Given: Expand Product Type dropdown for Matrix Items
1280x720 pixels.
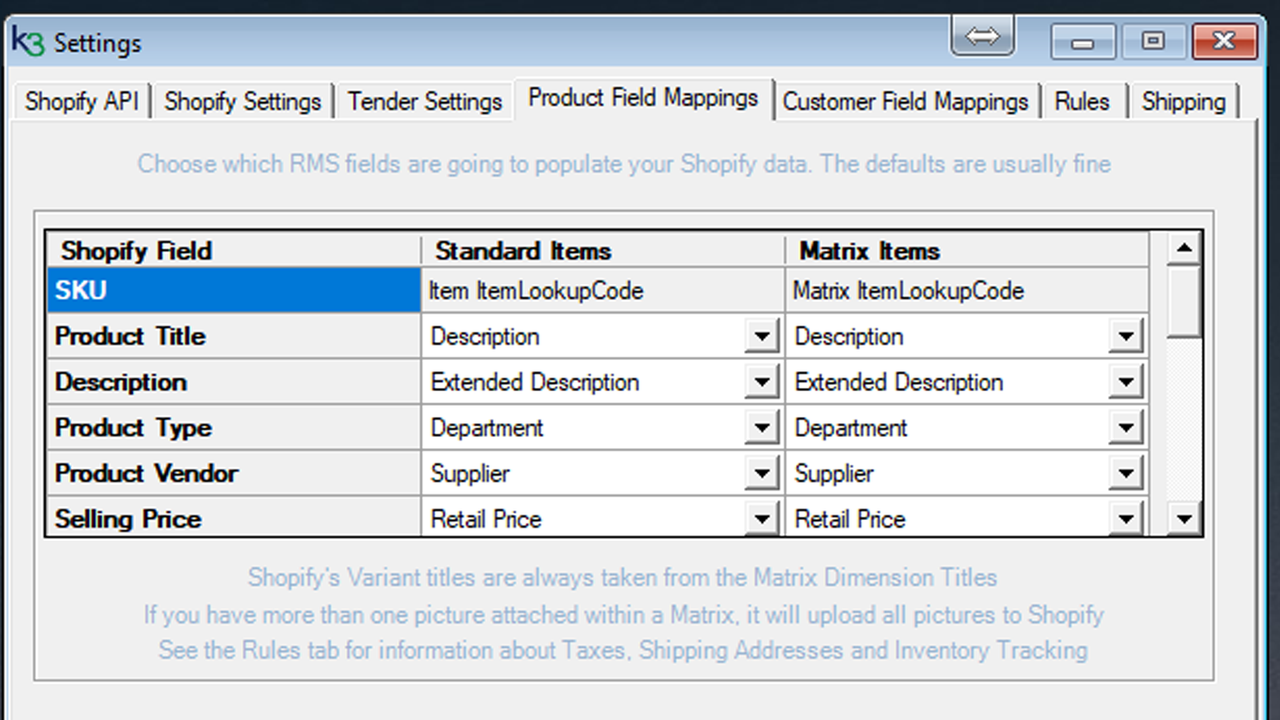Looking at the screenshot, I should [x=1126, y=428].
